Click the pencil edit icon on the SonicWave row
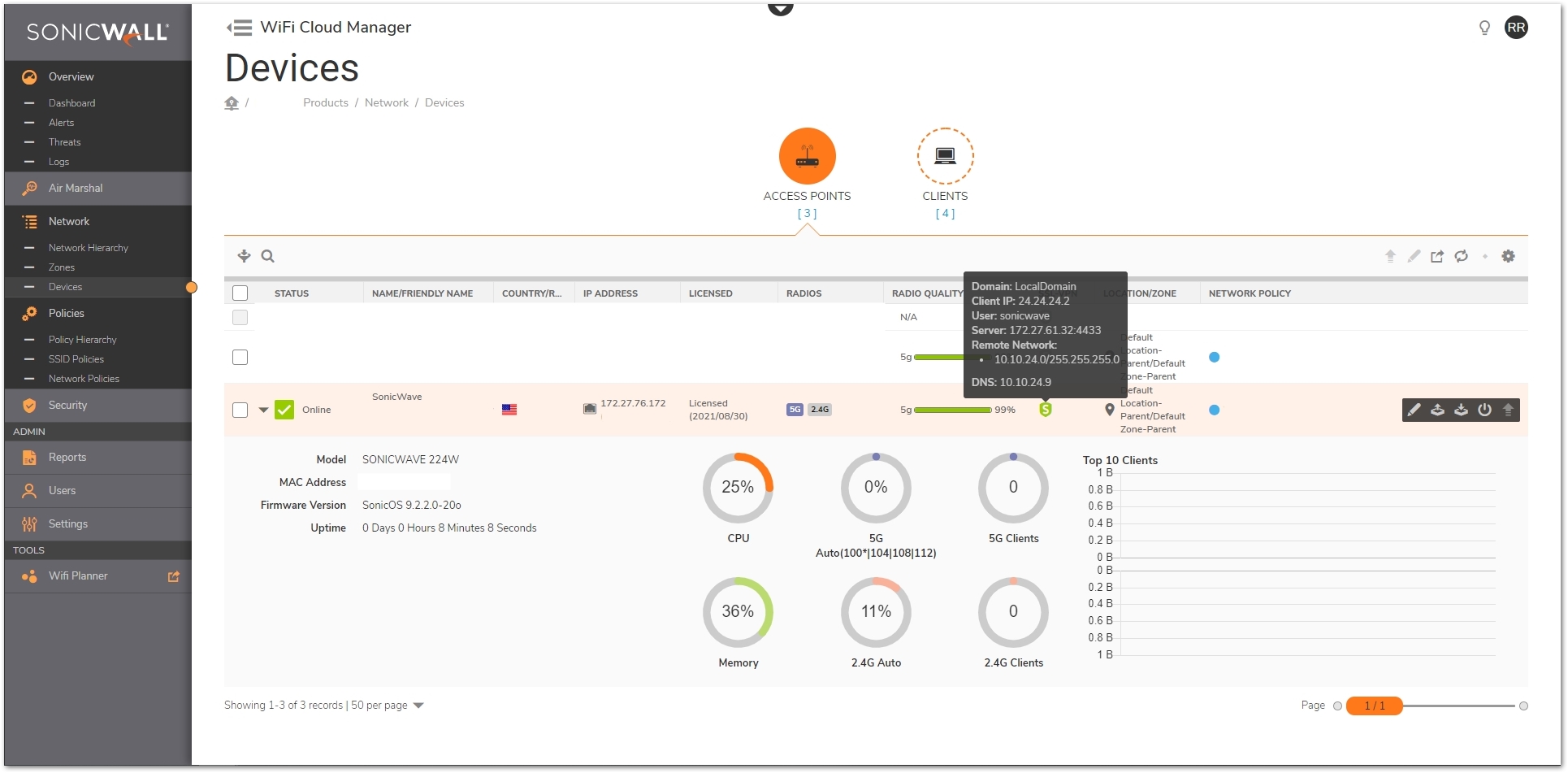 pos(1414,410)
